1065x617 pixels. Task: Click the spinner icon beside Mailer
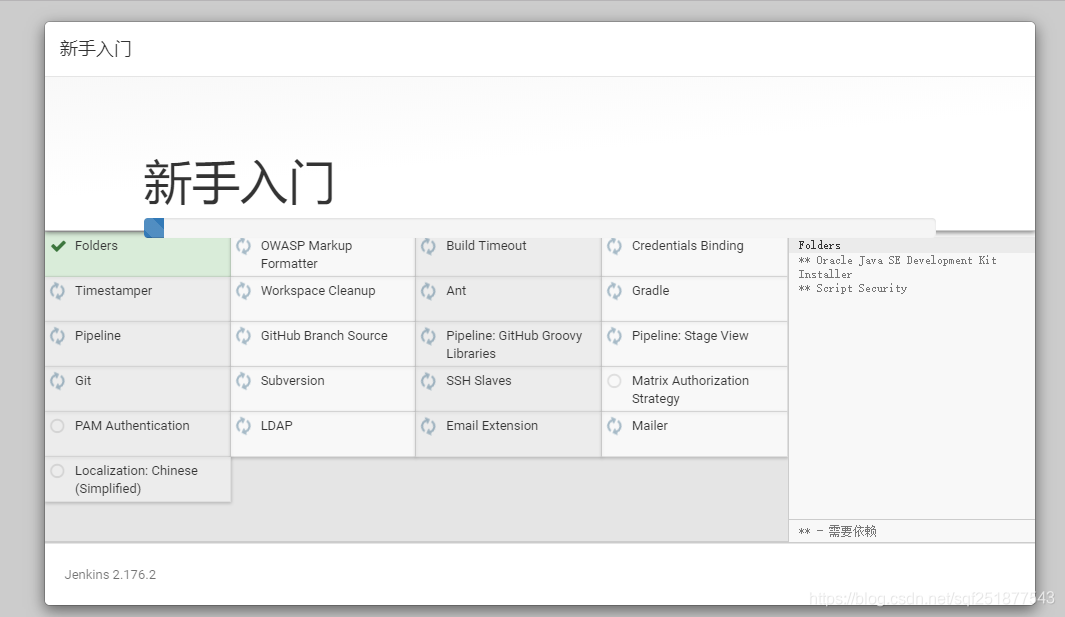615,425
